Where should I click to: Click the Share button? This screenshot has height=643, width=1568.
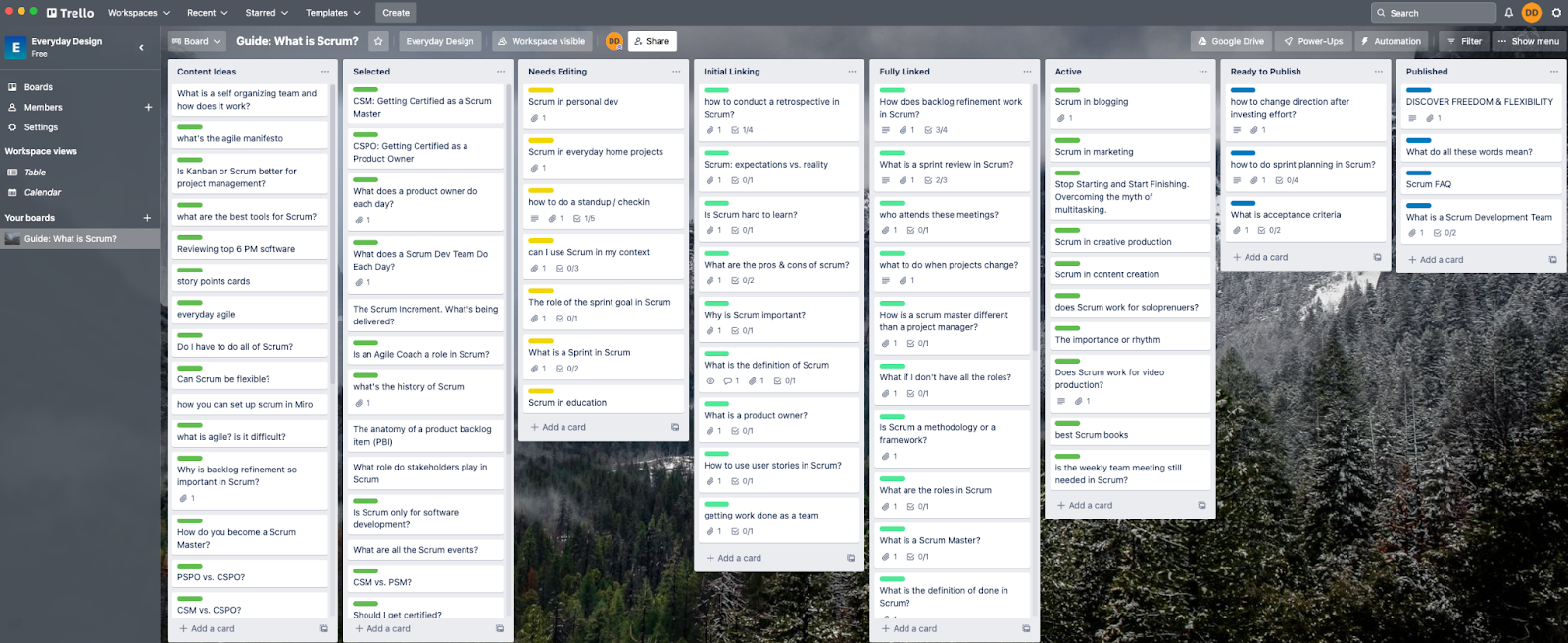(652, 41)
